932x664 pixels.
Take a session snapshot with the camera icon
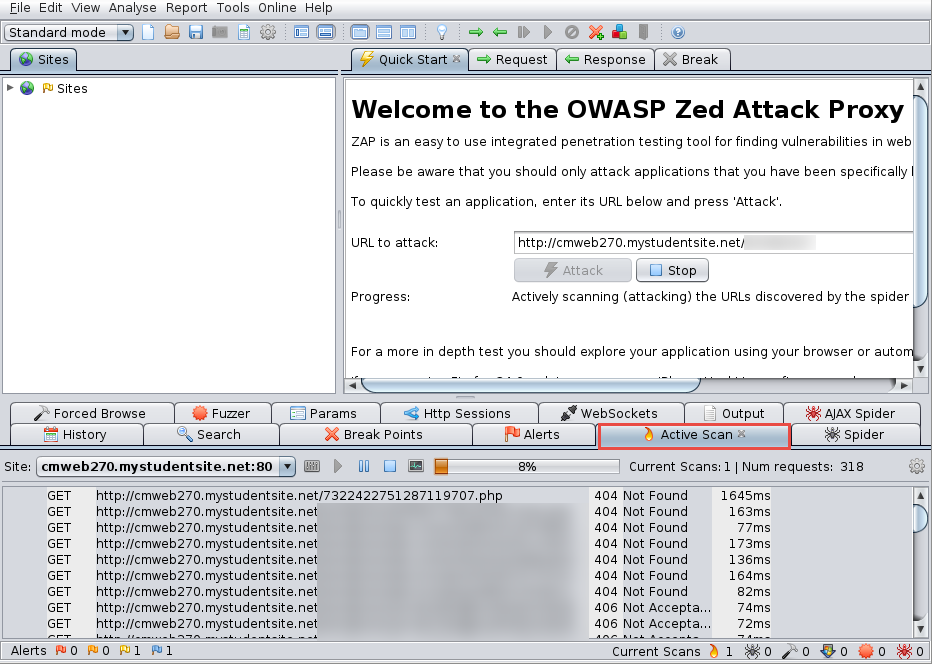(x=220, y=32)
